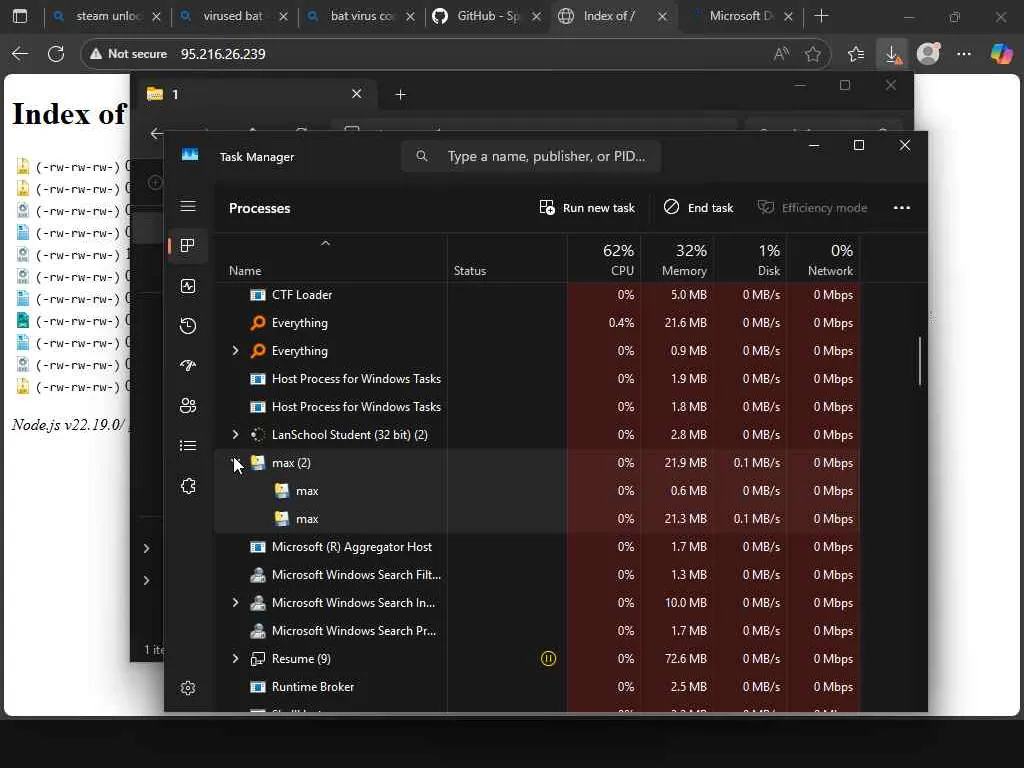Open the Users sidebar icon
The image size is (1024, 768).
point(188,406)
